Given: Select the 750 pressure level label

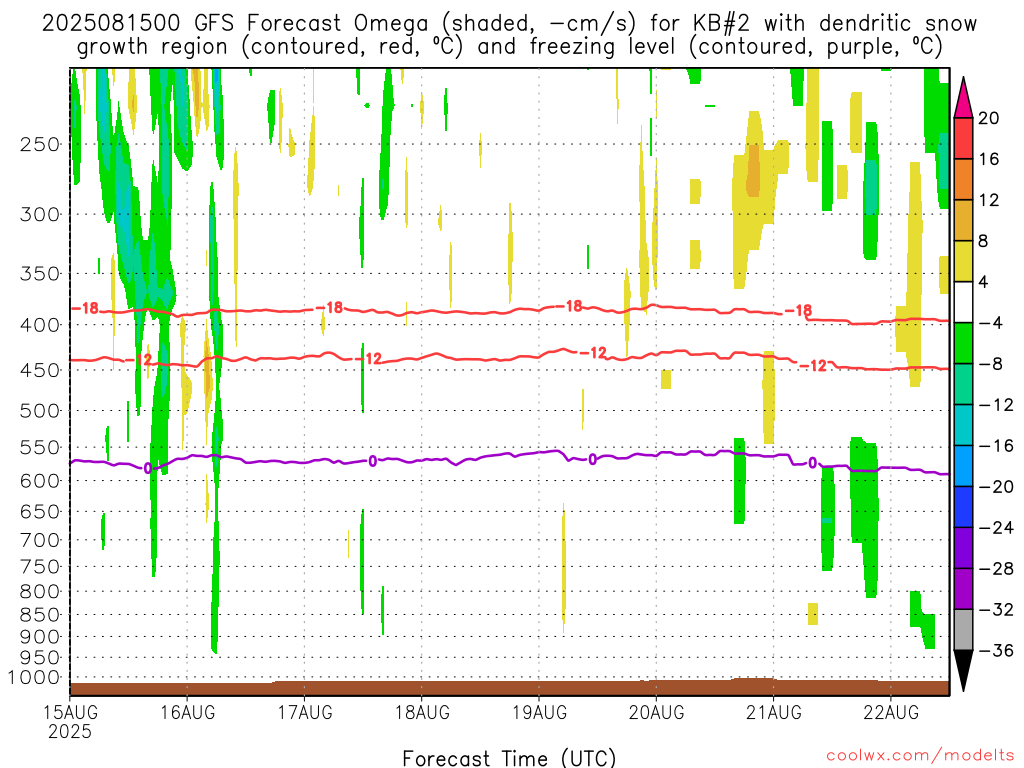Looking at the screenshot, I should [x=40, y=567].
